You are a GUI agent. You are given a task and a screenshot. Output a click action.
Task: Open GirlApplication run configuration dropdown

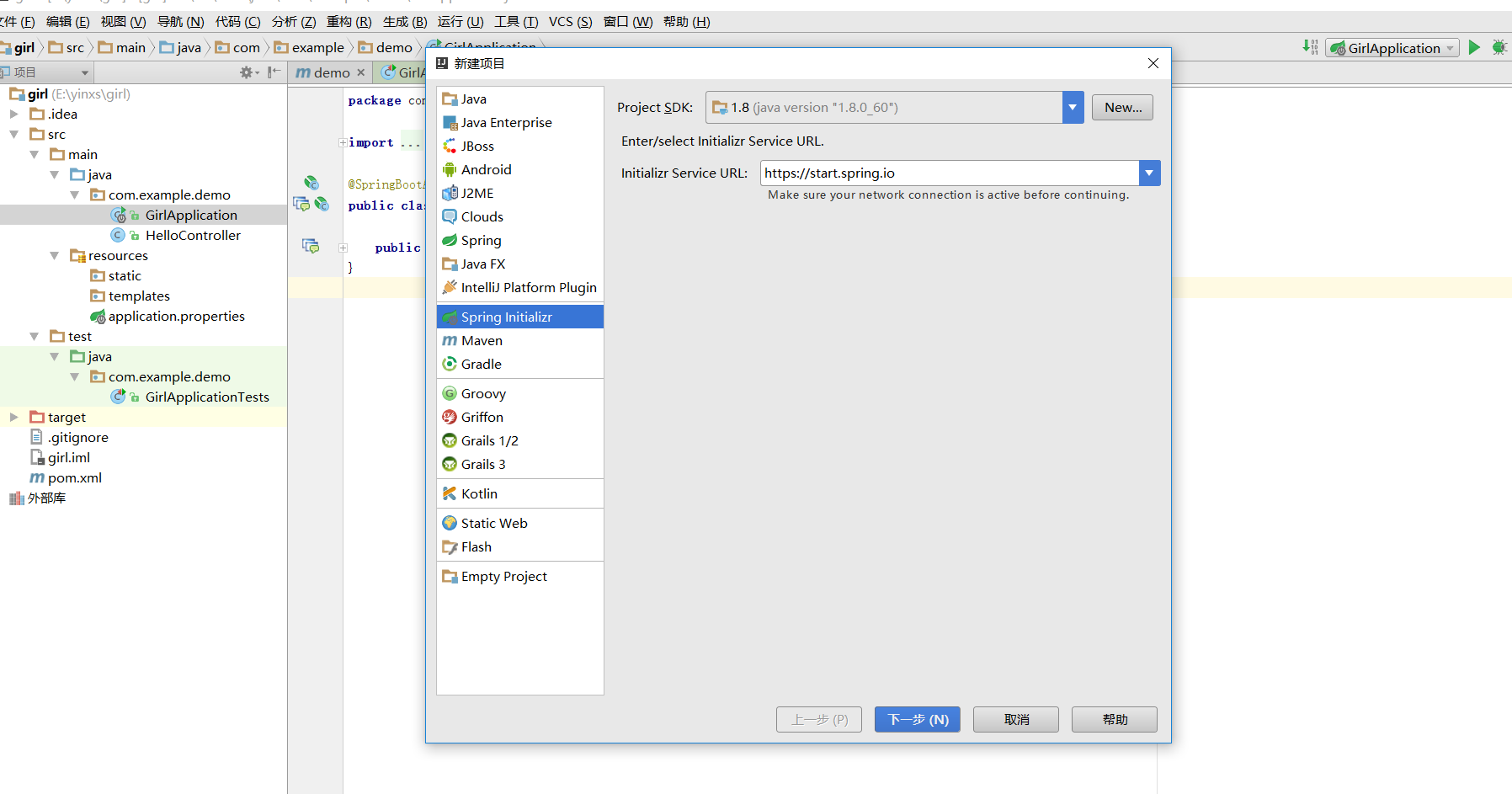coord(1392,49)
